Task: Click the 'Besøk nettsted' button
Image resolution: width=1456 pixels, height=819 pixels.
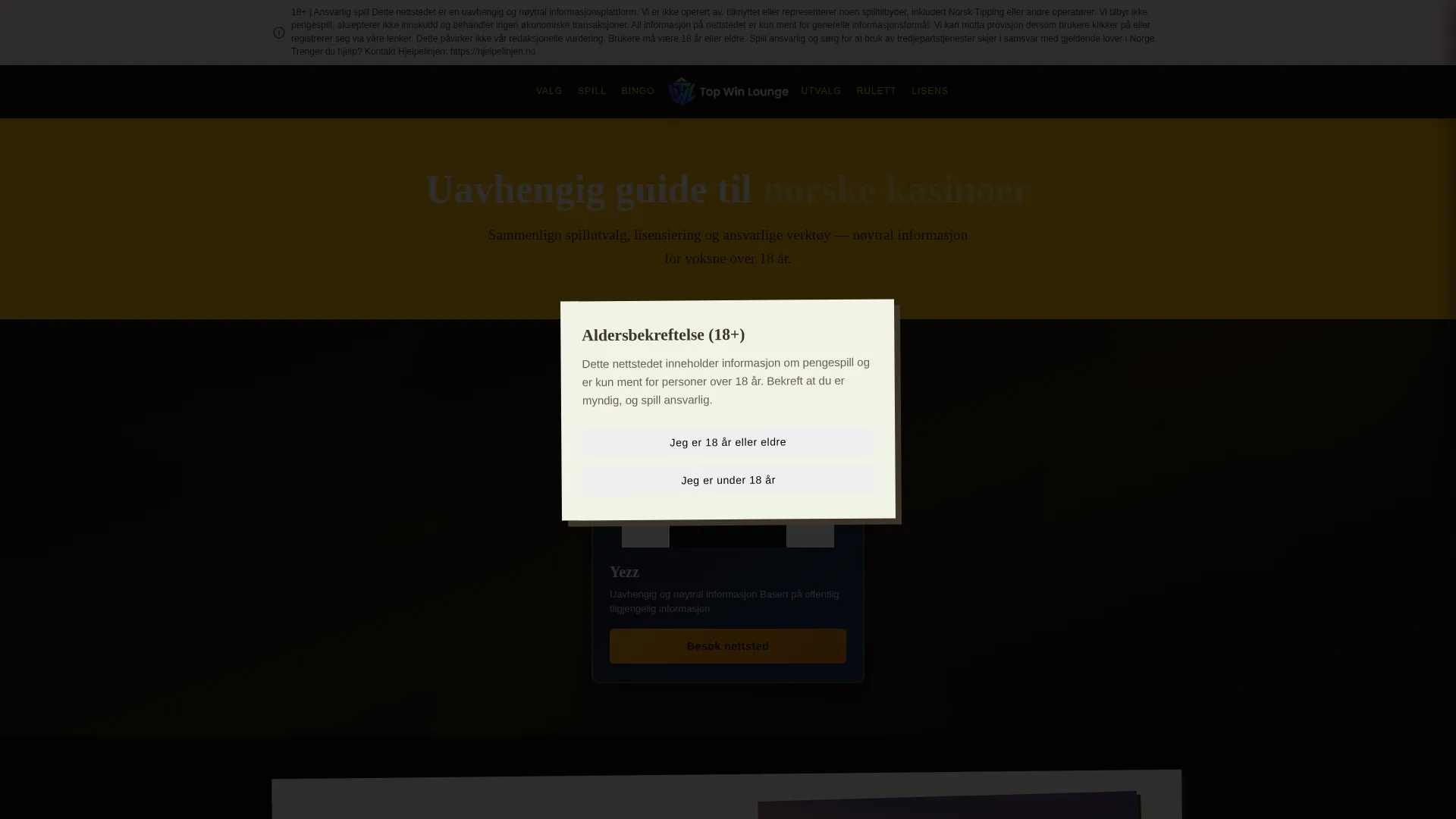Action: click(727, 646)
